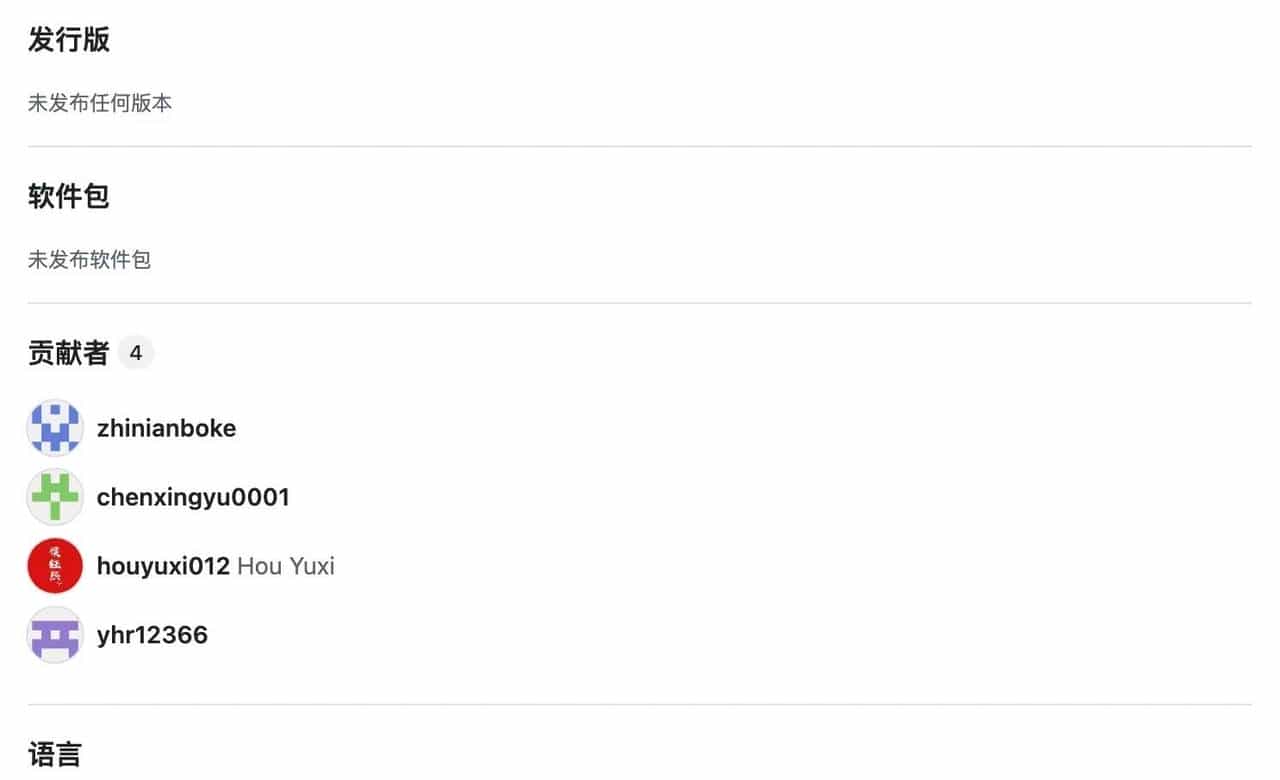Click the 未发布任何版本 text
Viewport: 1280px width, 780px height.
point(100,103)
